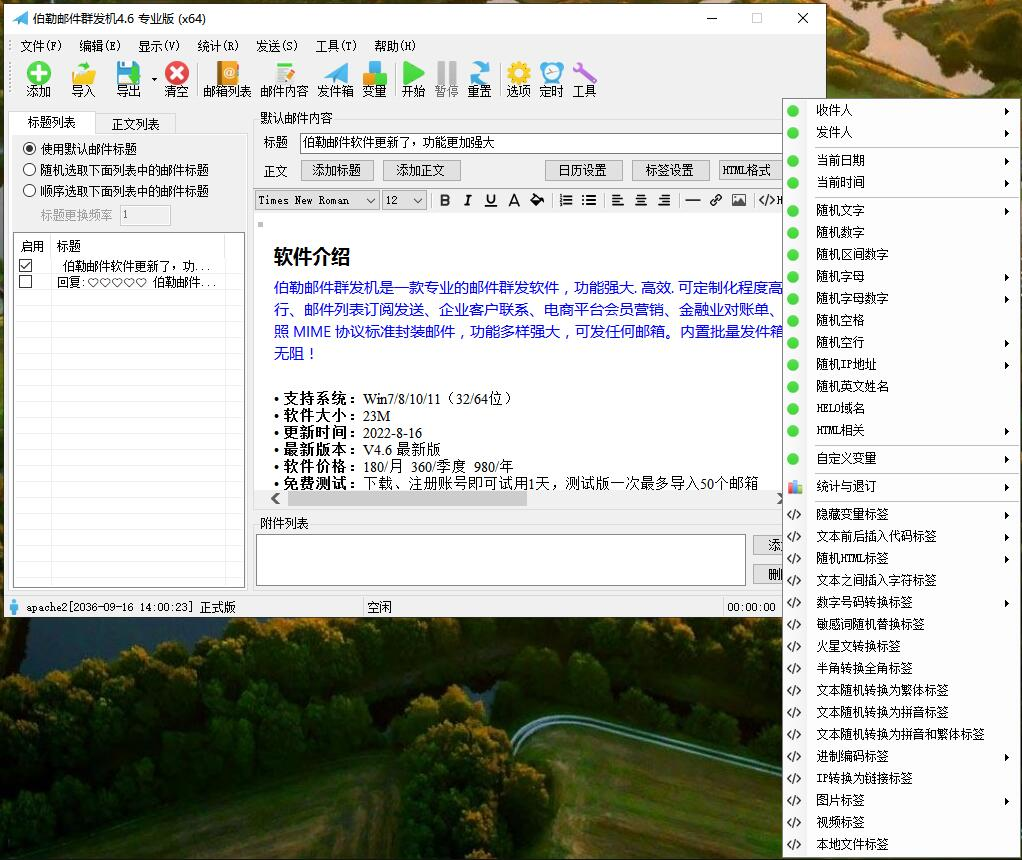Click the 变量 blocks icon in the toolbar
Screen dimensions: 1022x860
375,73
